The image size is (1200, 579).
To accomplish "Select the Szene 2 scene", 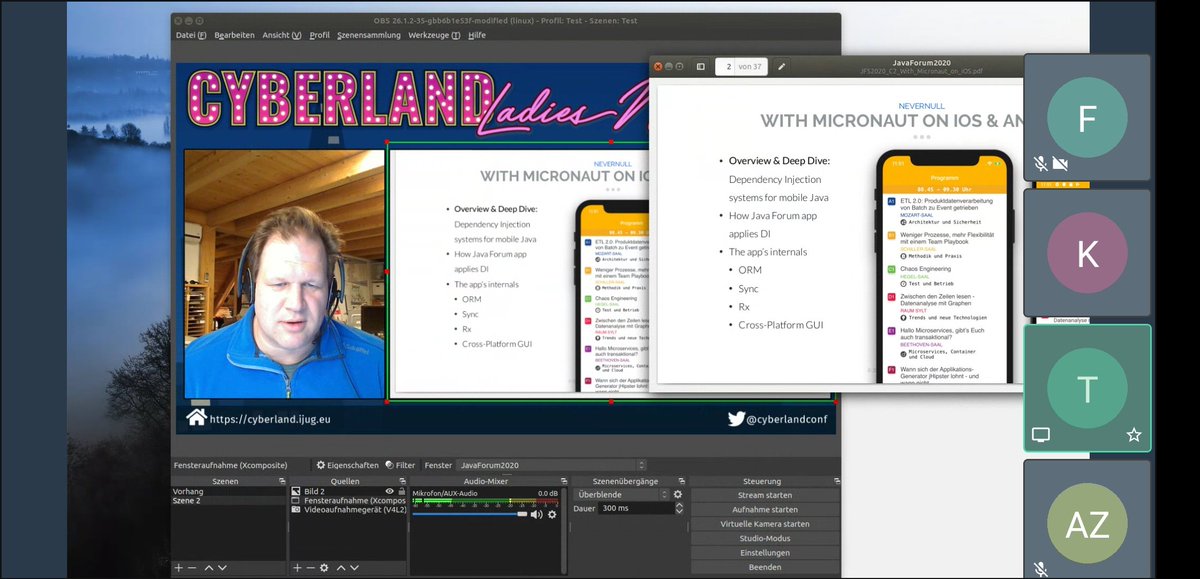I will 229,500.
